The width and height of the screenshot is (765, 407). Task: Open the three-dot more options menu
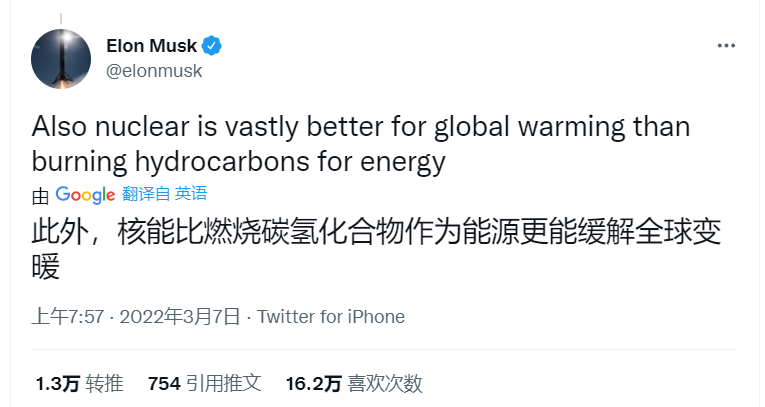(727, 47)
